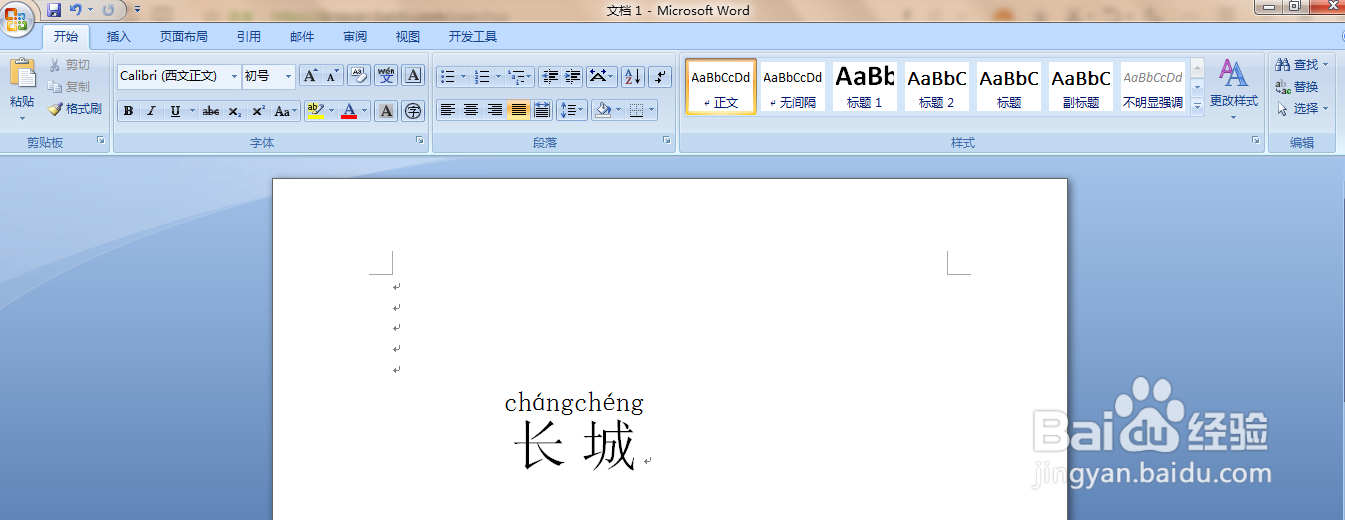Click the numbered list icon
This screenshot has height=520, width=1345.
(482, 76)
